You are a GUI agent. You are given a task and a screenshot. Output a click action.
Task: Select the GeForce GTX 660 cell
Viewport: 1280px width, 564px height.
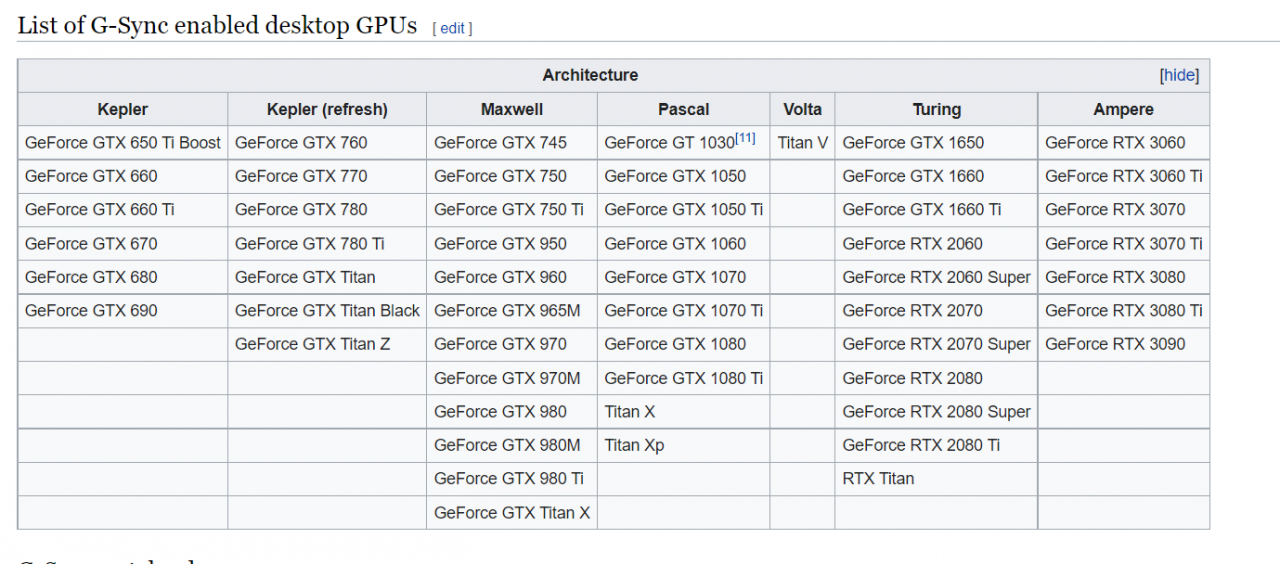123,176
